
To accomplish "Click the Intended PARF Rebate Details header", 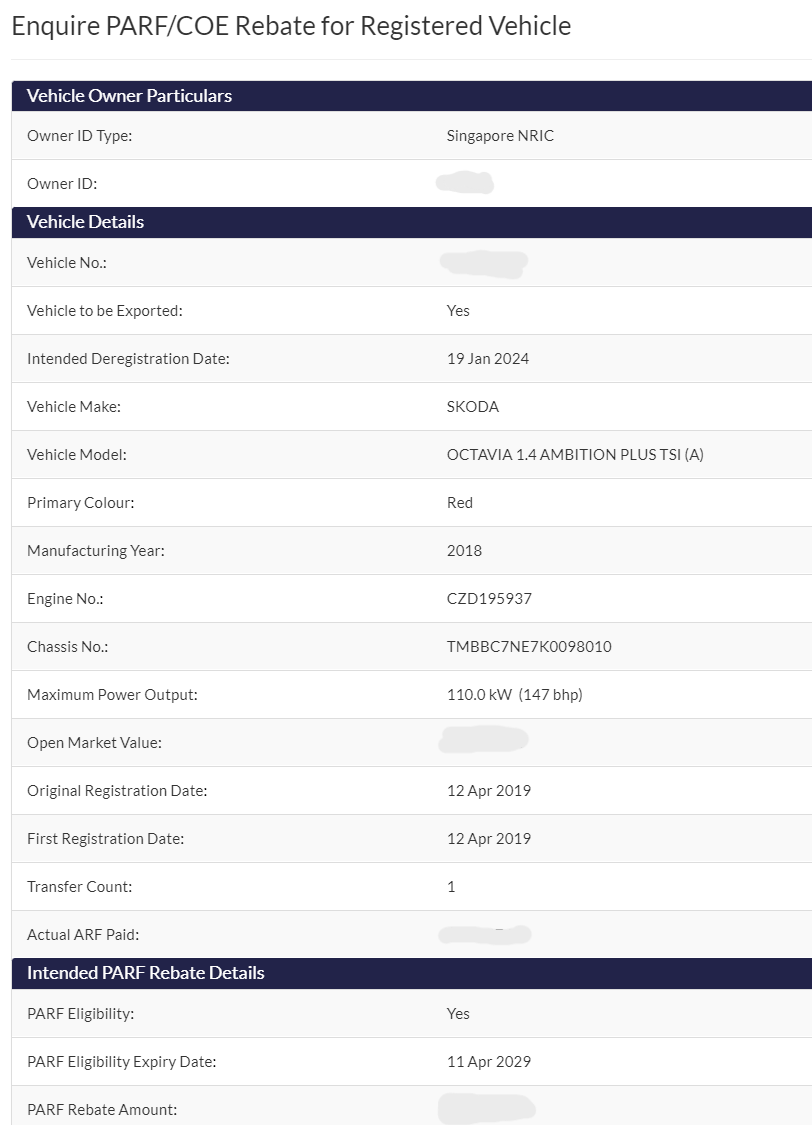I will coord(412,974).
